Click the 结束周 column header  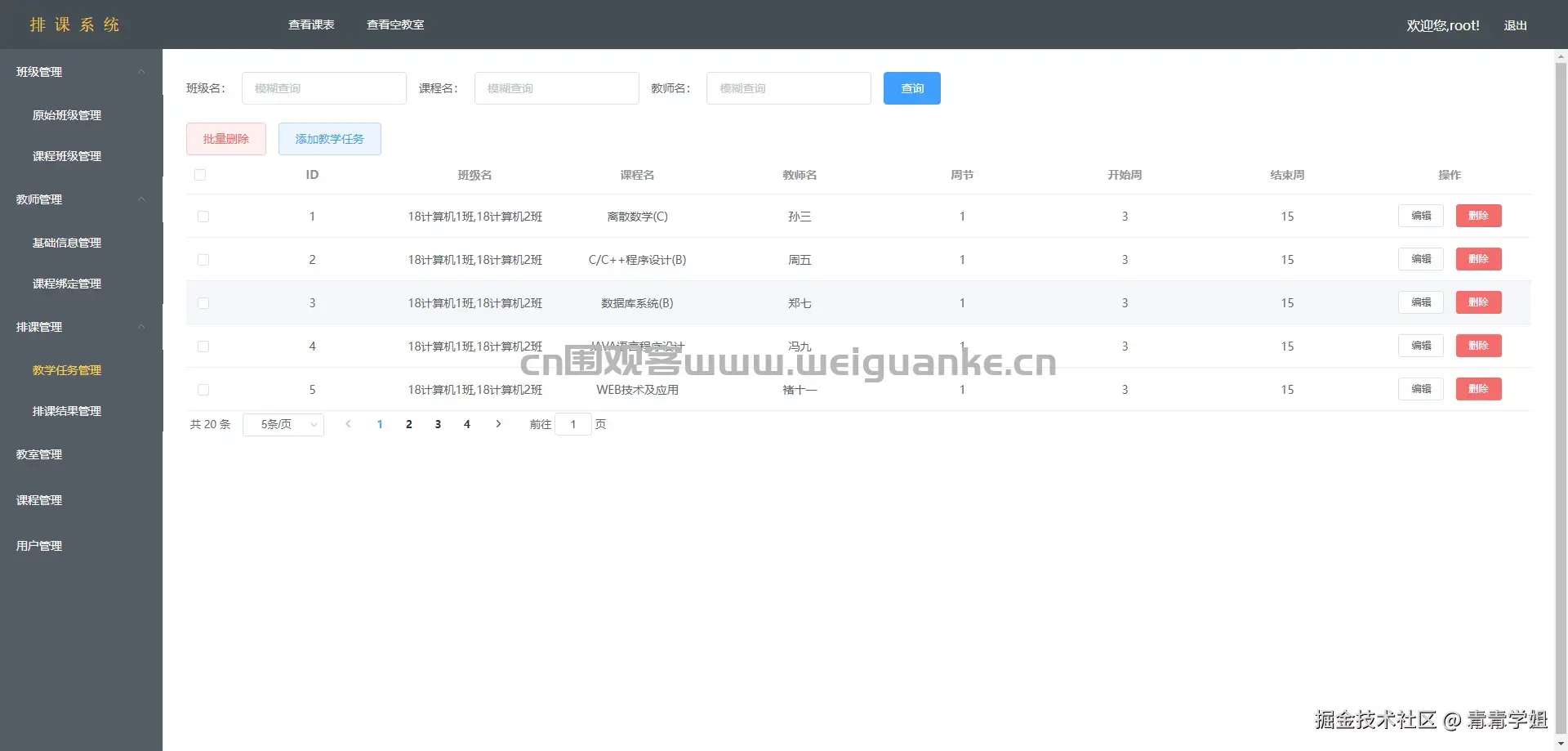coord(1287,175)
